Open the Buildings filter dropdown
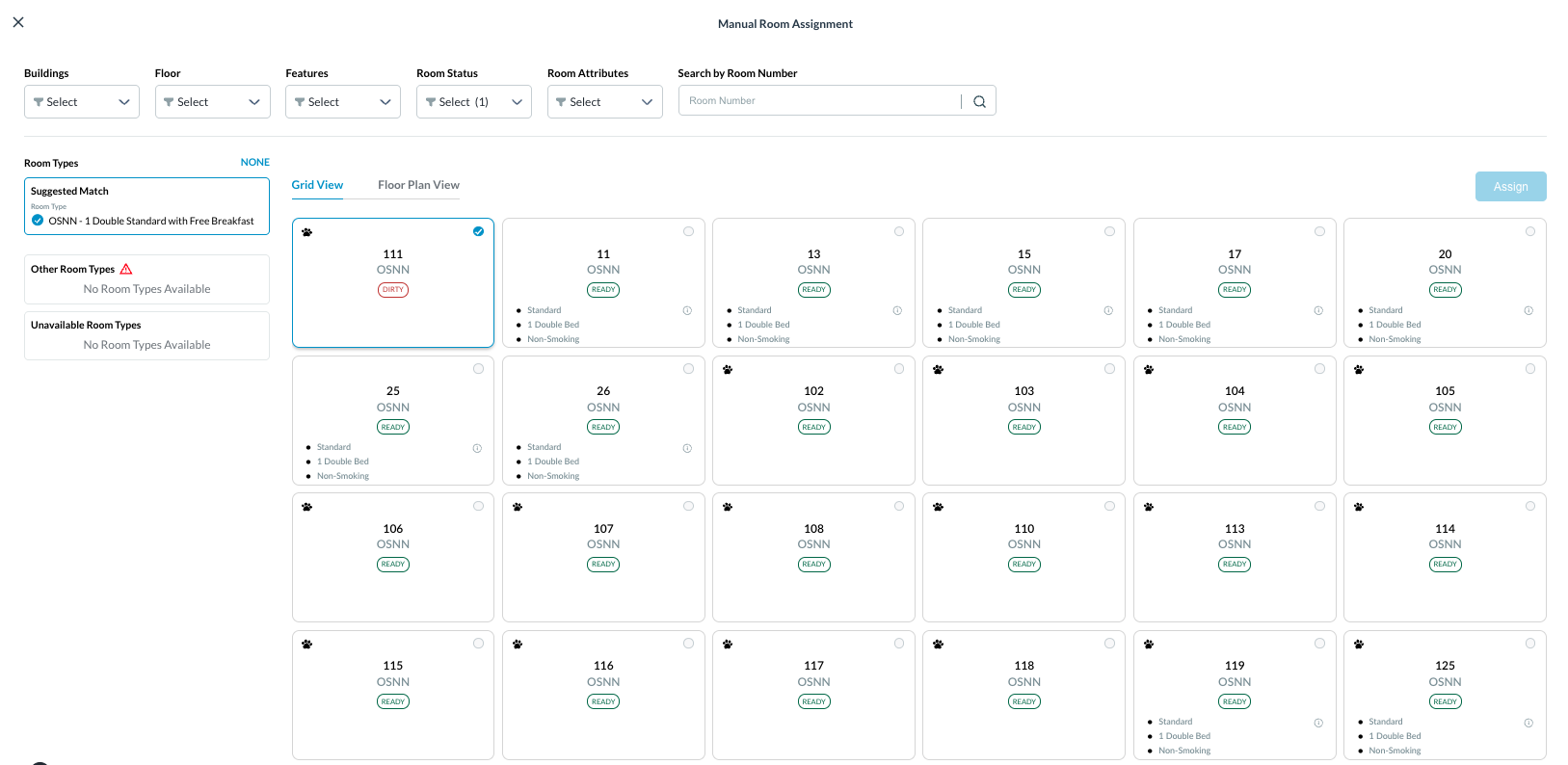 click(x=82, y=102)
